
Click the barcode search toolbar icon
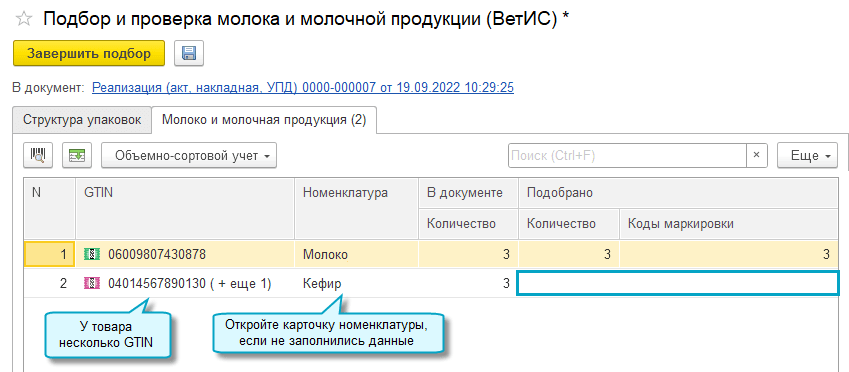point(37,155)
